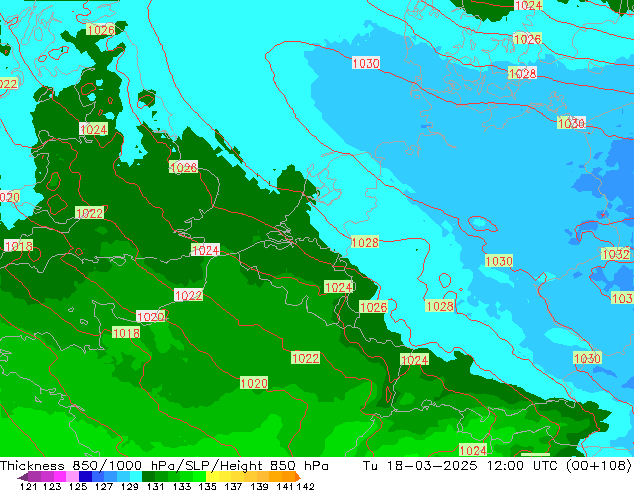Click legend value 133
Viewport: 634px width, 490px height.
(x=182, y=486)
